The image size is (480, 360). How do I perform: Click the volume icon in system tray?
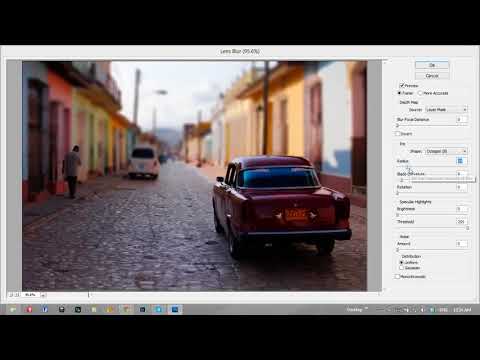click(x=422, y=310)
